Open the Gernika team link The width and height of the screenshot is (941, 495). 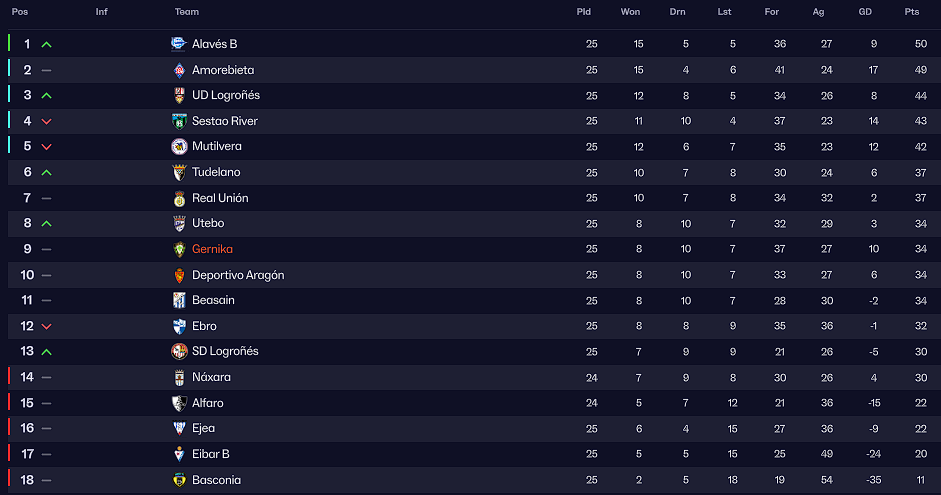click(x=212, y=249)
